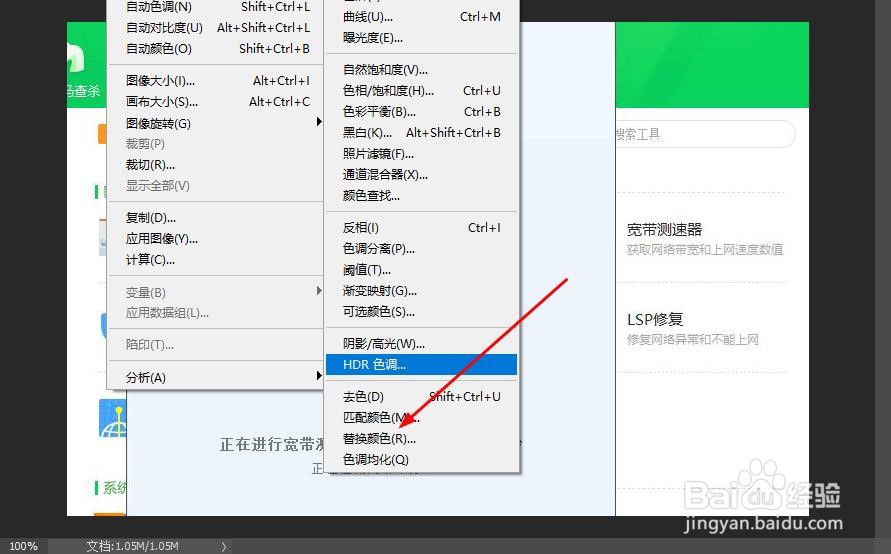Viewport: 891px width, 554px height.
Task: Expand the 分析(A) submenu
Action: tap(215, 377)
